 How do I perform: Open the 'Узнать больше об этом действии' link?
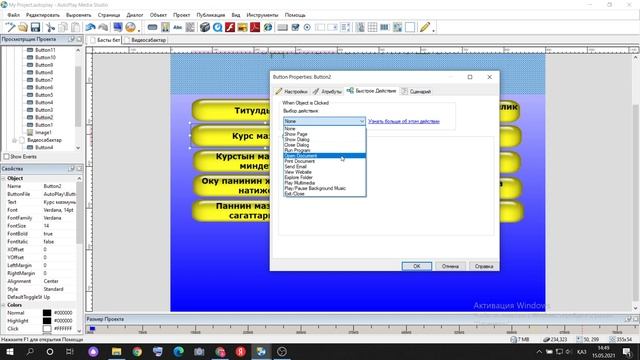pos(404,121)
